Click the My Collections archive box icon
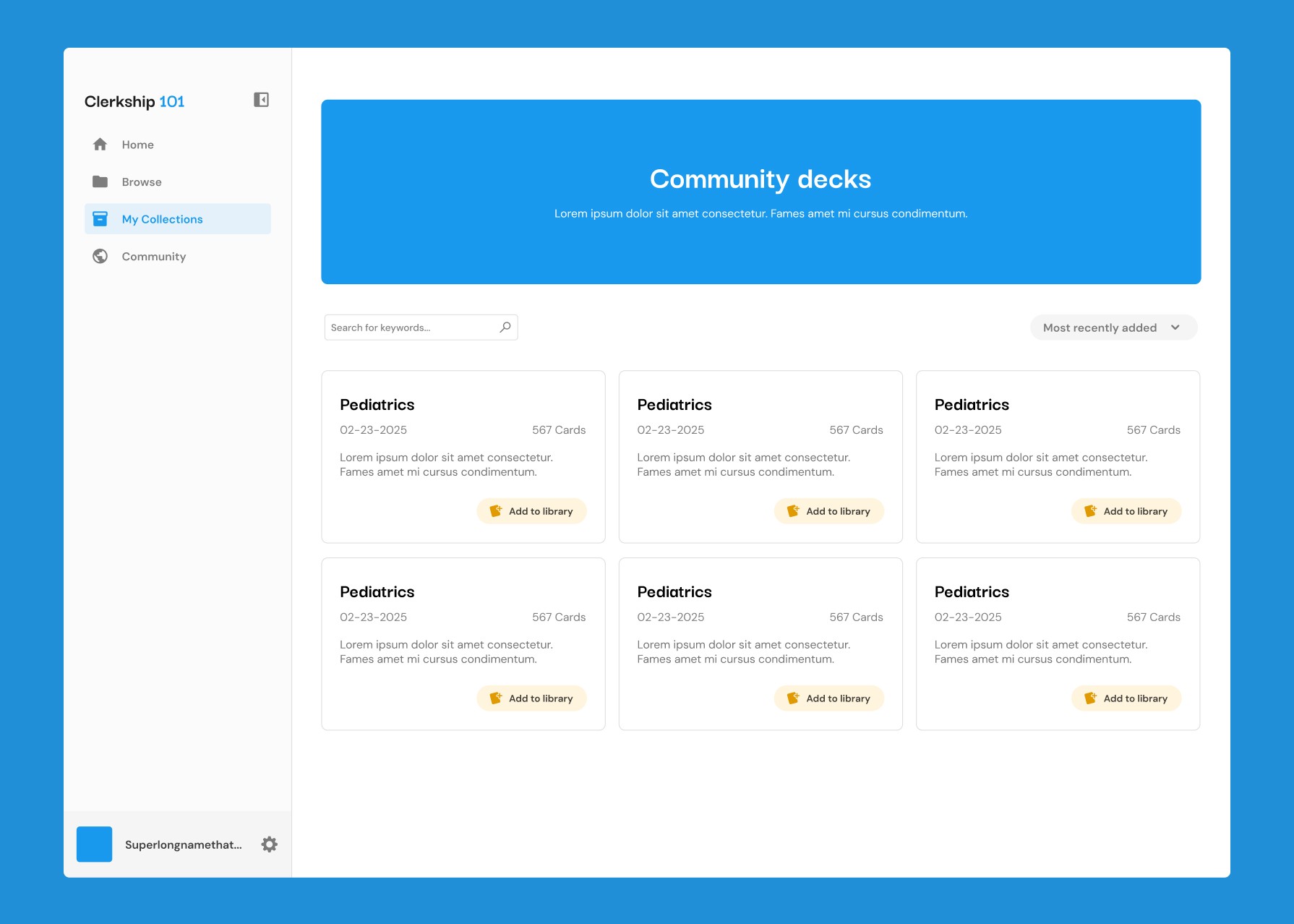The image size is (1294, 924). point(100,219)
